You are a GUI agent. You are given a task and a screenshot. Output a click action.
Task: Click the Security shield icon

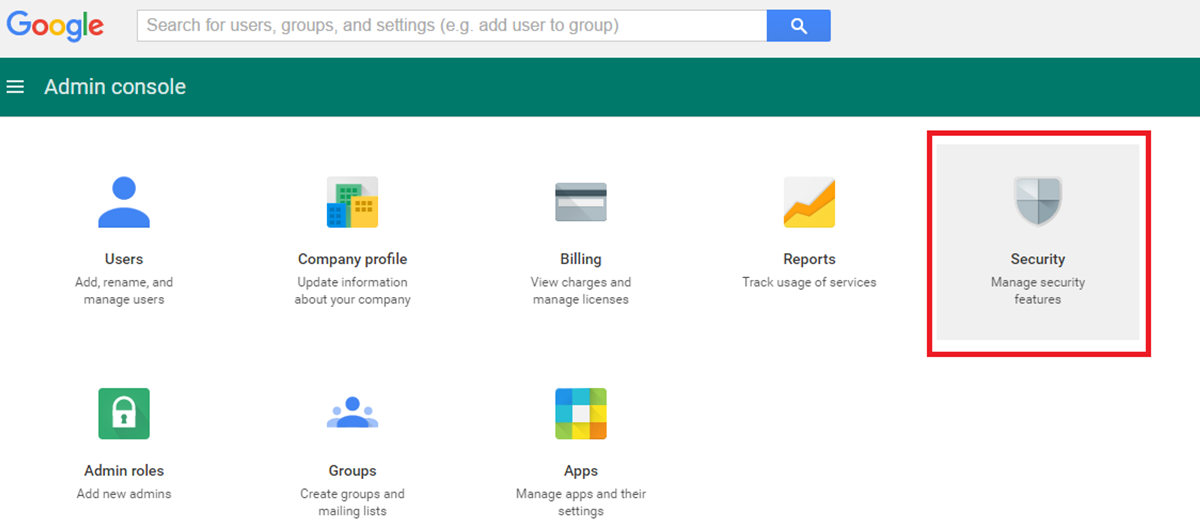click(1037, 202)
